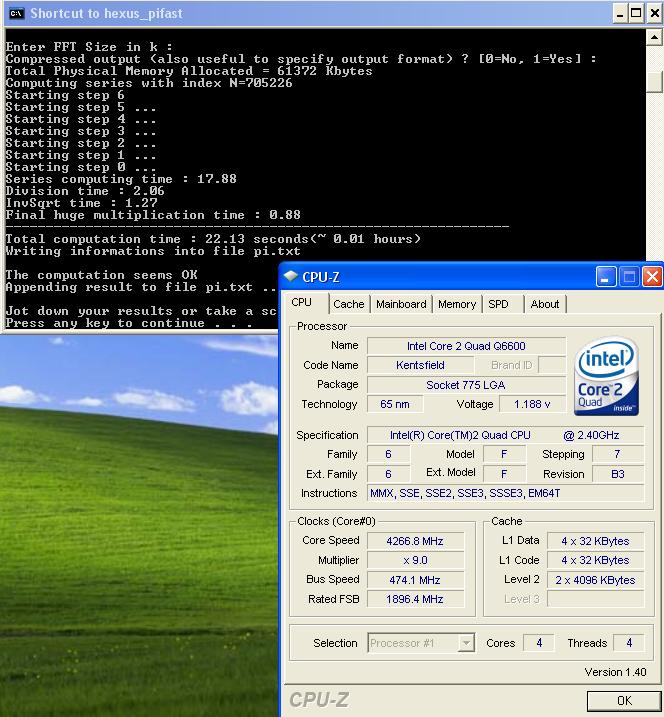Click the '1.188 v' voltage value
This screenshot has width=664, height=717.
coord(532,404)
